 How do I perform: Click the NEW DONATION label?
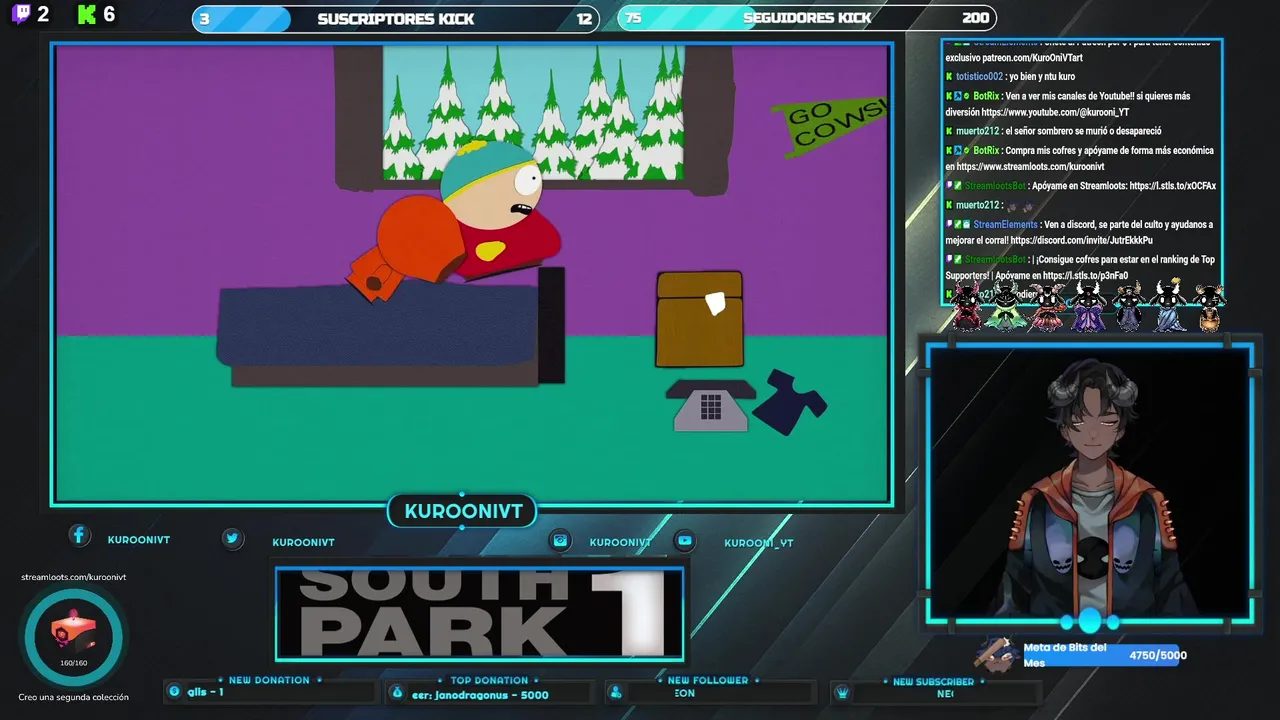pyautogui.click(x=269, y=680)
